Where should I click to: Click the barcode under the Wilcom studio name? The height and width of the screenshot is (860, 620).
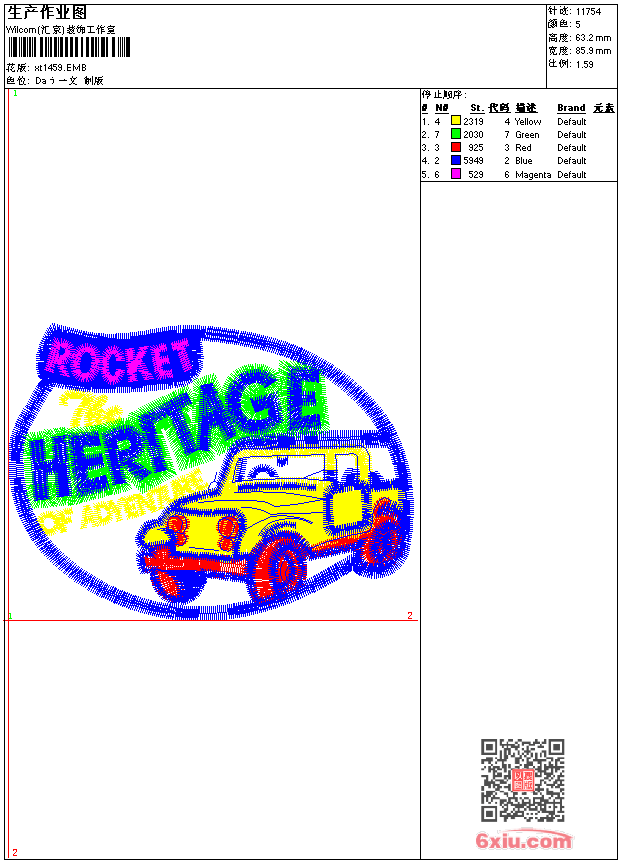tap(69, 47)
